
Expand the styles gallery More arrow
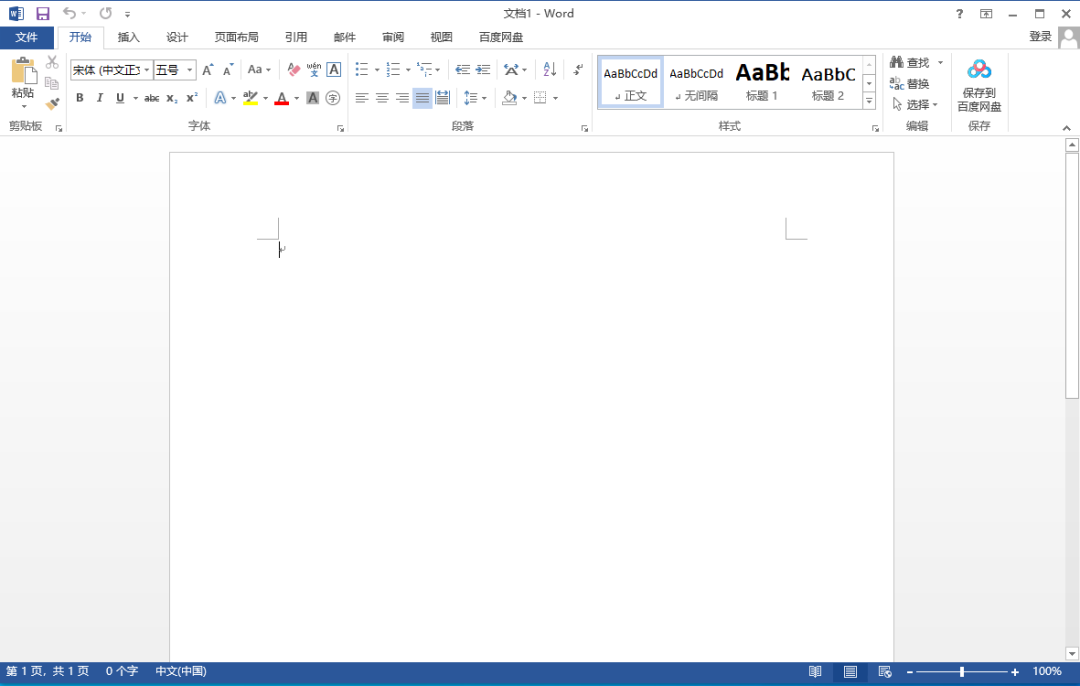coord(869,101)
